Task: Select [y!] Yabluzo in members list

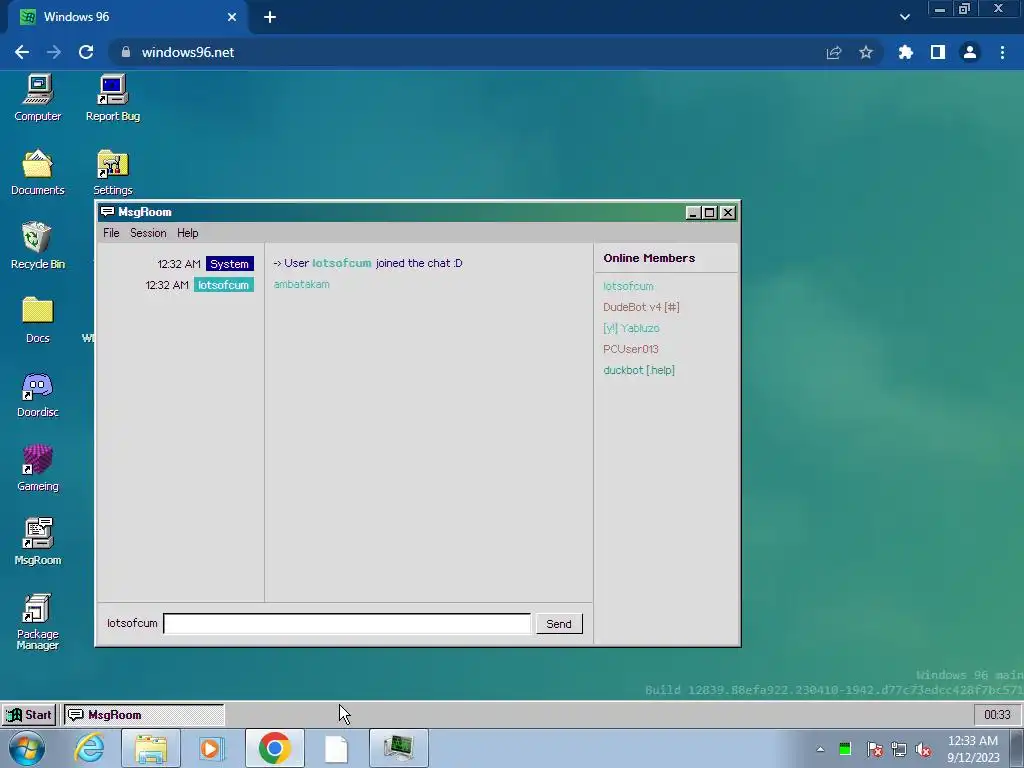Action: coord(632,328)
